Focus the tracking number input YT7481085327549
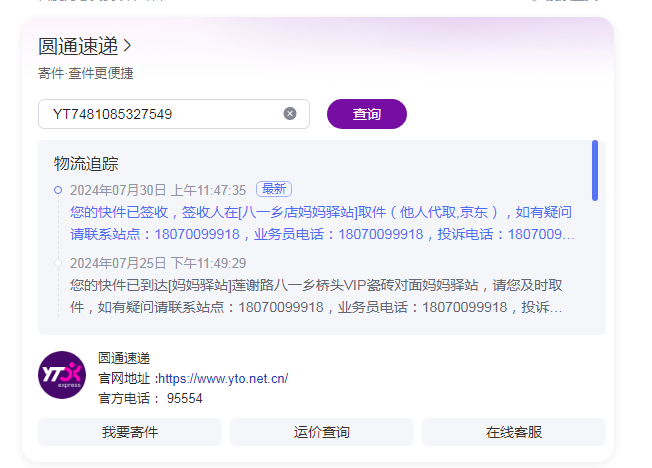 coord(174,114)
